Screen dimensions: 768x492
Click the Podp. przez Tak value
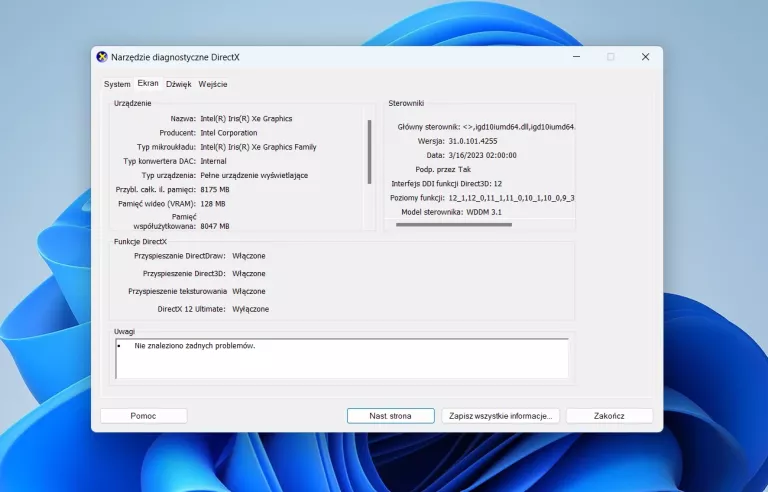point(464,170)
